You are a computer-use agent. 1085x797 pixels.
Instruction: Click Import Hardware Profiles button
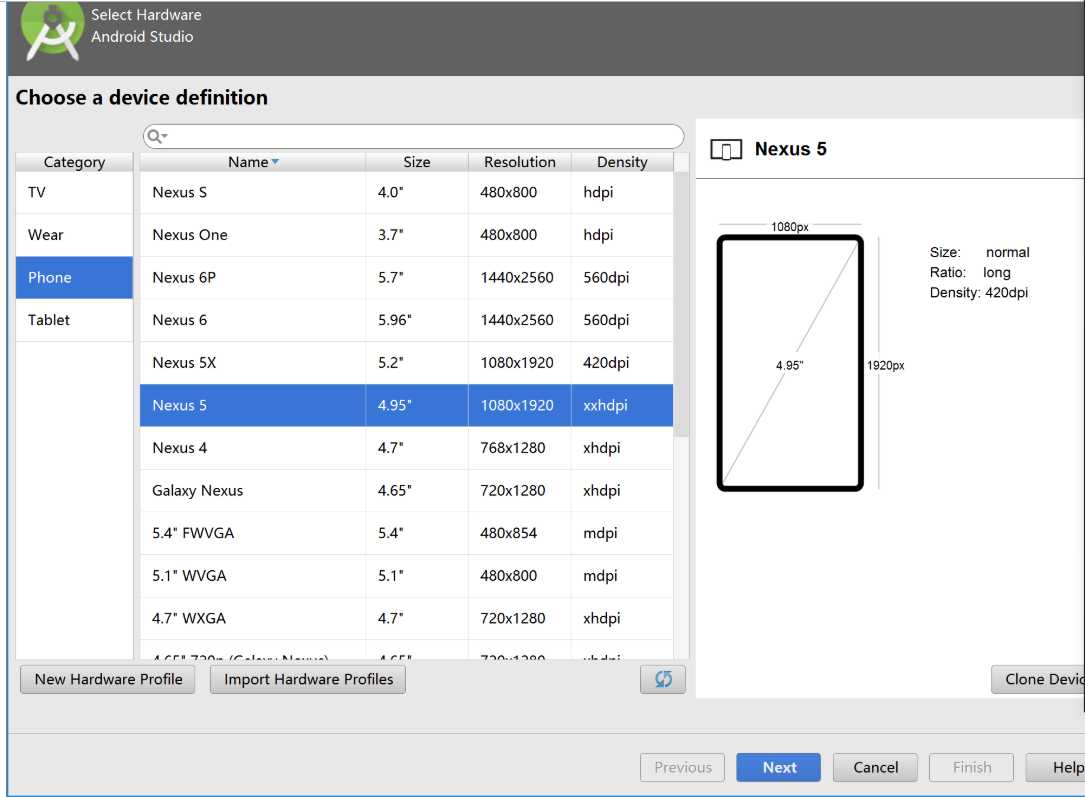pos(308,679)
